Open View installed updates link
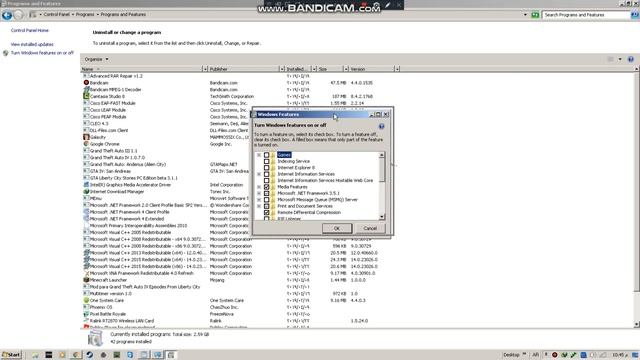This screenshot has height=360, width=640. (x=32, y=44)
